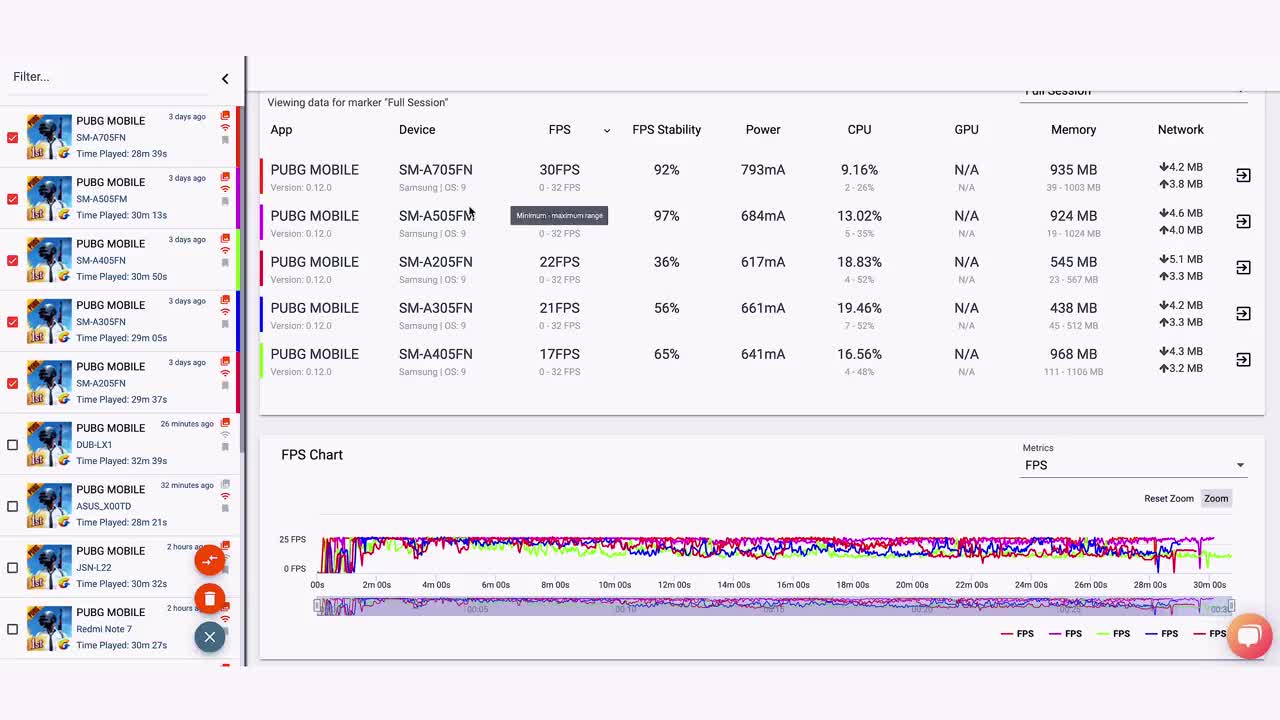Click screenshots icon on SM-A405FN session
Screen dimensions: 1280x720
(x=225, y=239)
